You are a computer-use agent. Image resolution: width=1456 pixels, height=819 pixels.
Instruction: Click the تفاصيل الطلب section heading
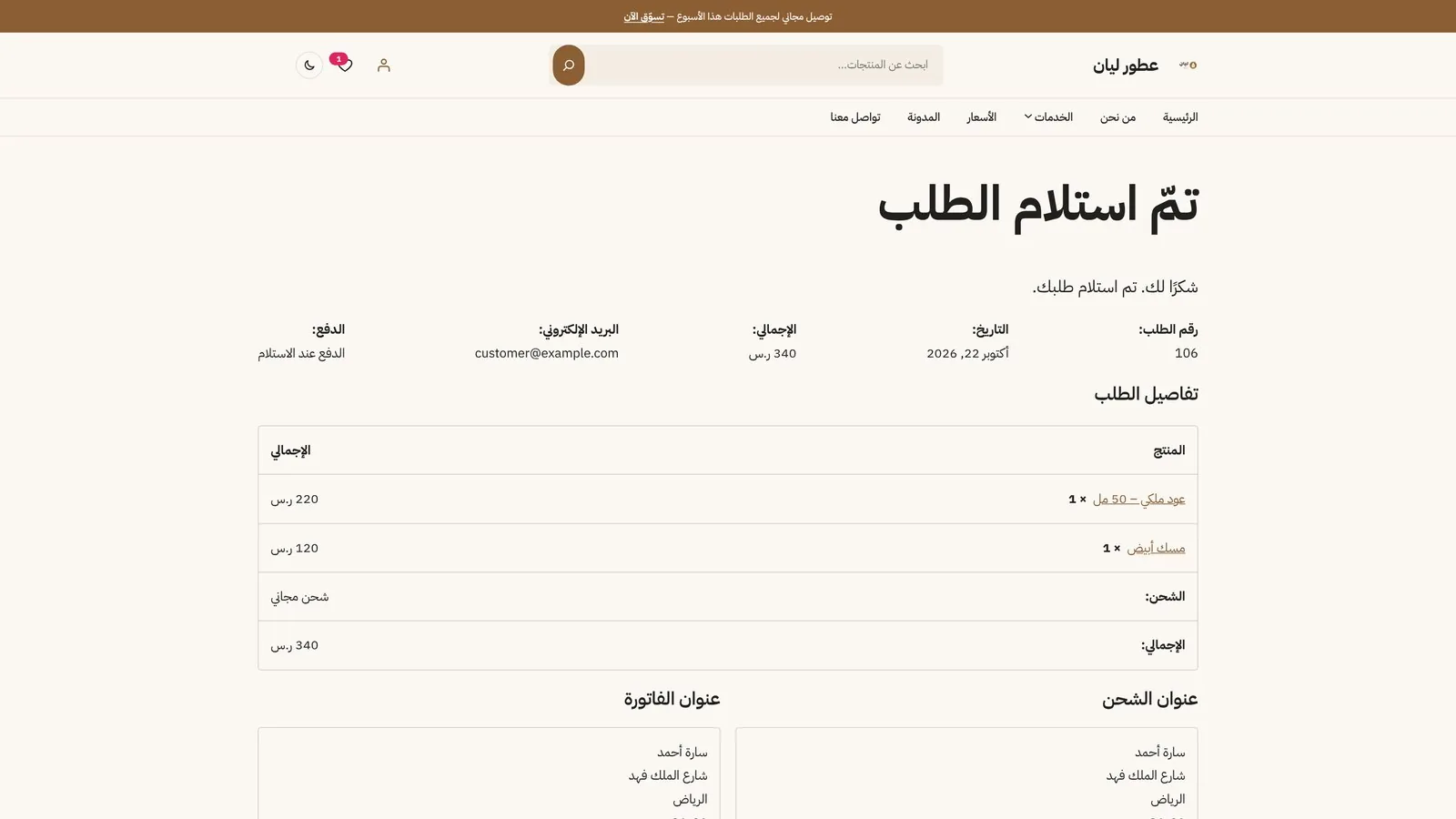[x=1146, y=394]
